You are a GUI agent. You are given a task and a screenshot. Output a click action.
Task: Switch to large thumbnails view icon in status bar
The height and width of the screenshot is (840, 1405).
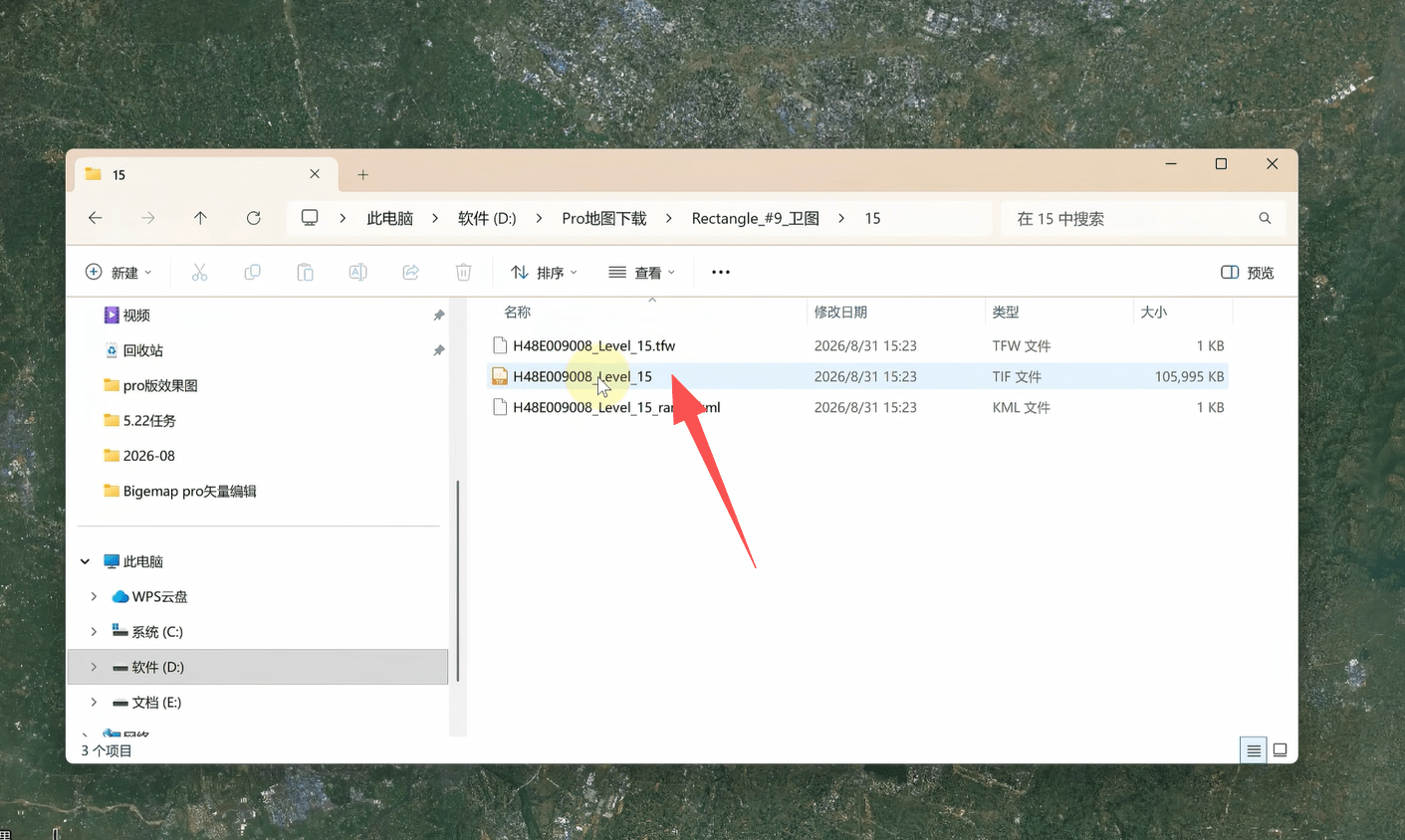pyautogui.click(x=1281, y=750)
